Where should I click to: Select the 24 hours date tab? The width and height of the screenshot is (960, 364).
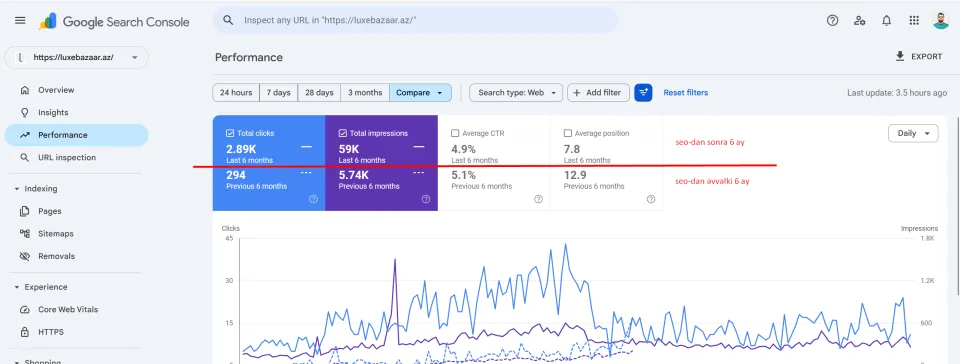tap(236, 92)
